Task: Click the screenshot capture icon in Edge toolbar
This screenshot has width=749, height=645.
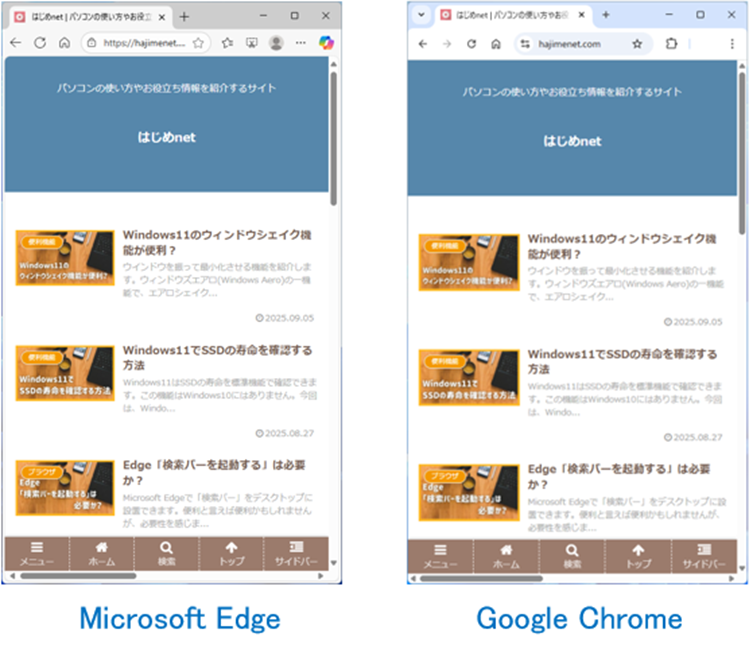Action: [x=252, y=43]
